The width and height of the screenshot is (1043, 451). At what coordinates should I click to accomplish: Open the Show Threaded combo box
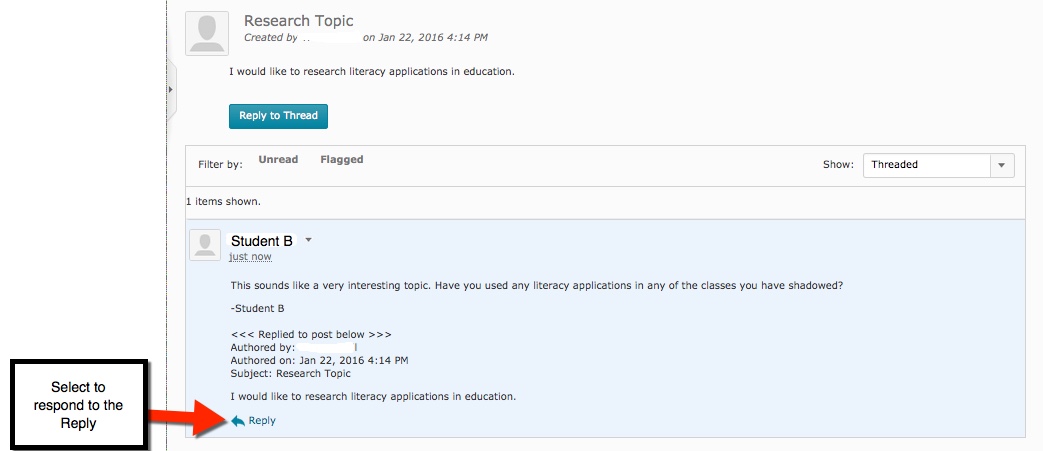point(926,165)
